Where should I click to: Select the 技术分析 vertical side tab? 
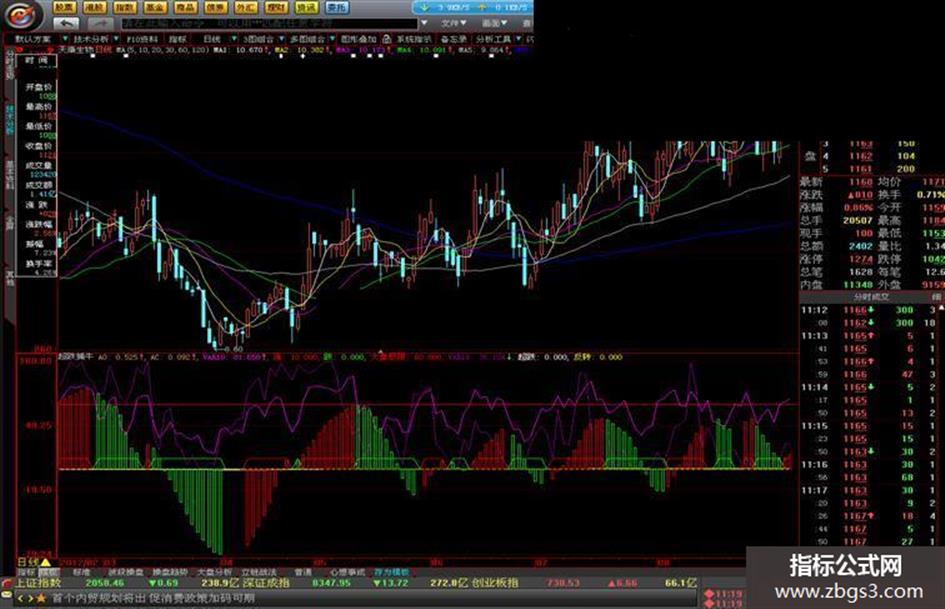(10, 119)
